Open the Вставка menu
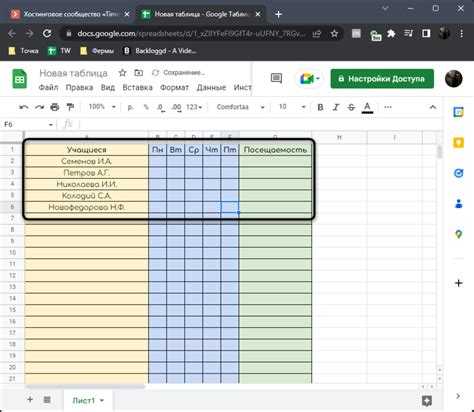The image size is (474, 412). click(137, 88)
